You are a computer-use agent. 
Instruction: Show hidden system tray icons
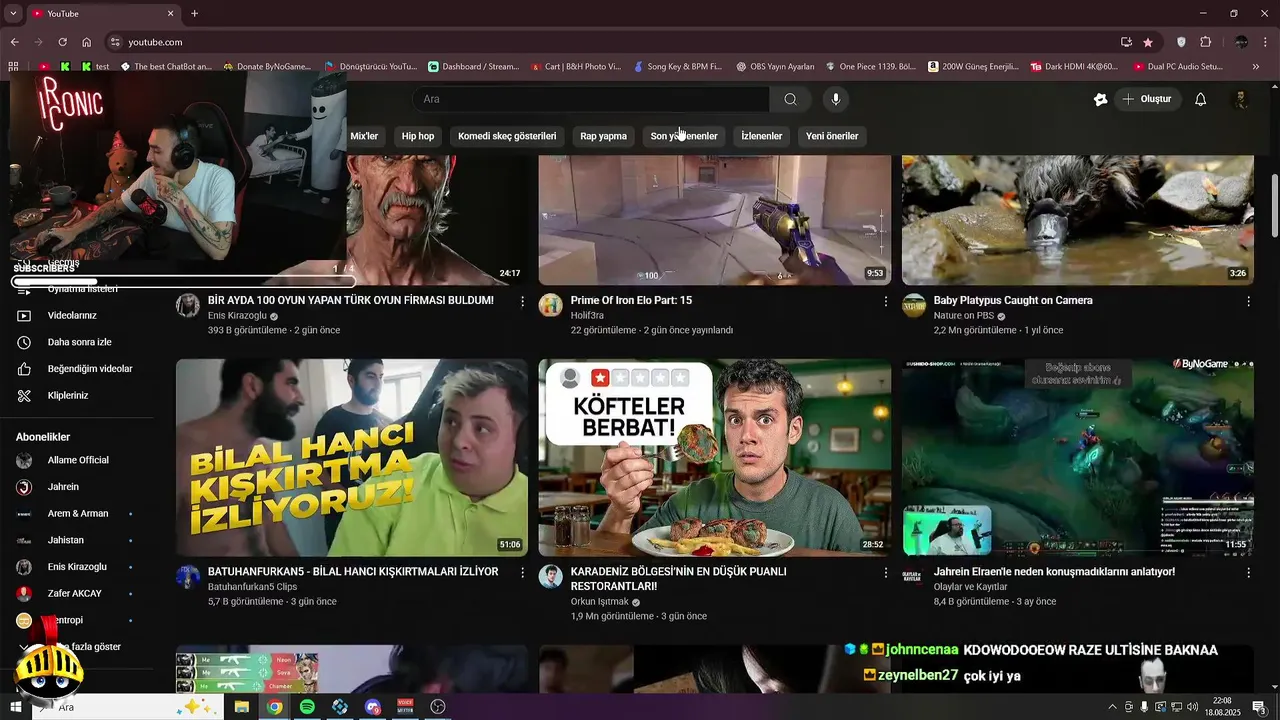pos(1112,707)
